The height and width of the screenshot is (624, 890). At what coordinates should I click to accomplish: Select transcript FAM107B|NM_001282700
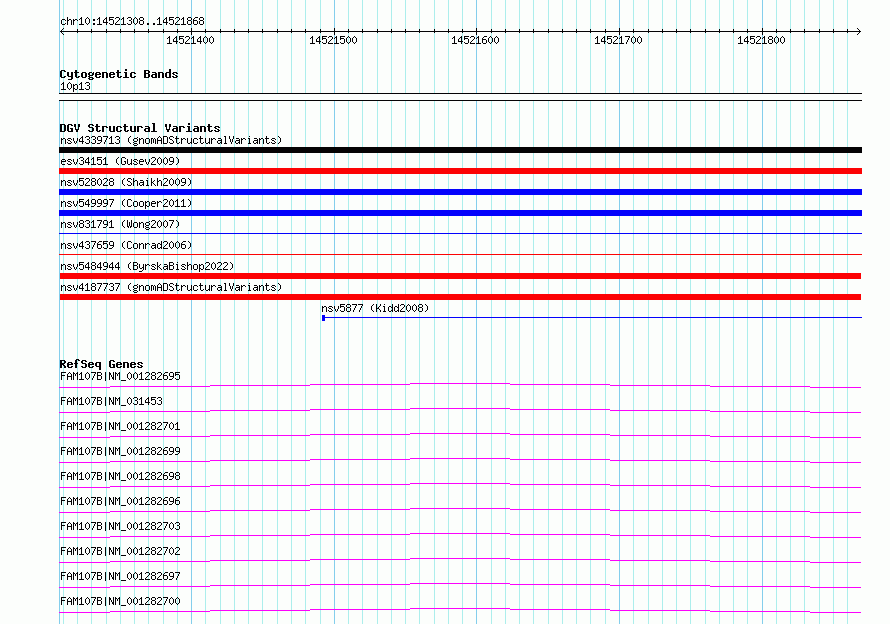(120, 601)
